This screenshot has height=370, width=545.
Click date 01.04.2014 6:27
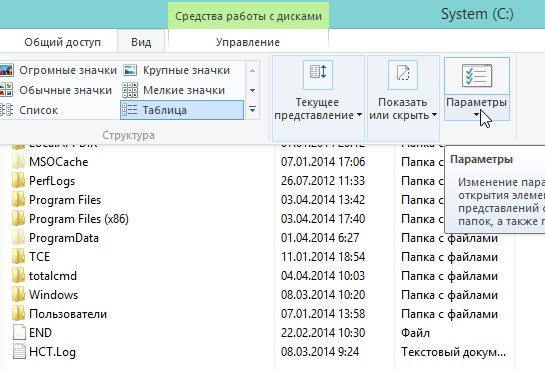(320, 238)
